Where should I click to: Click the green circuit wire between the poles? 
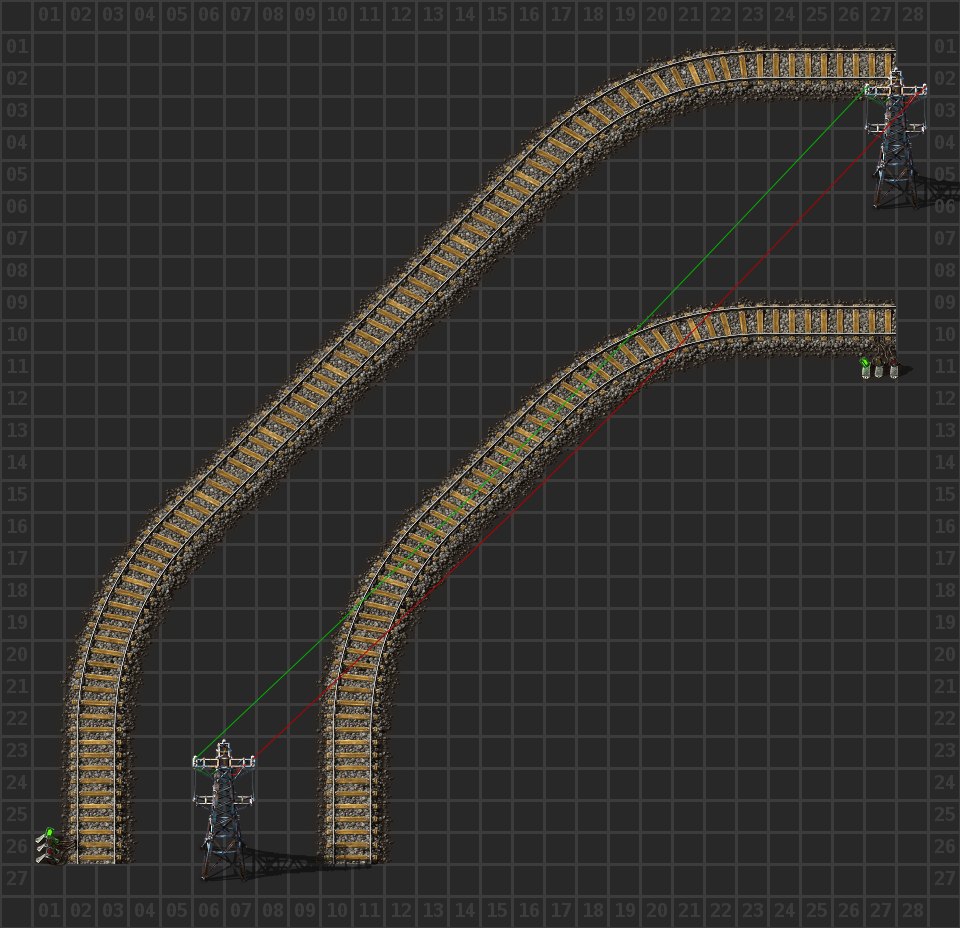pos(530,427)
